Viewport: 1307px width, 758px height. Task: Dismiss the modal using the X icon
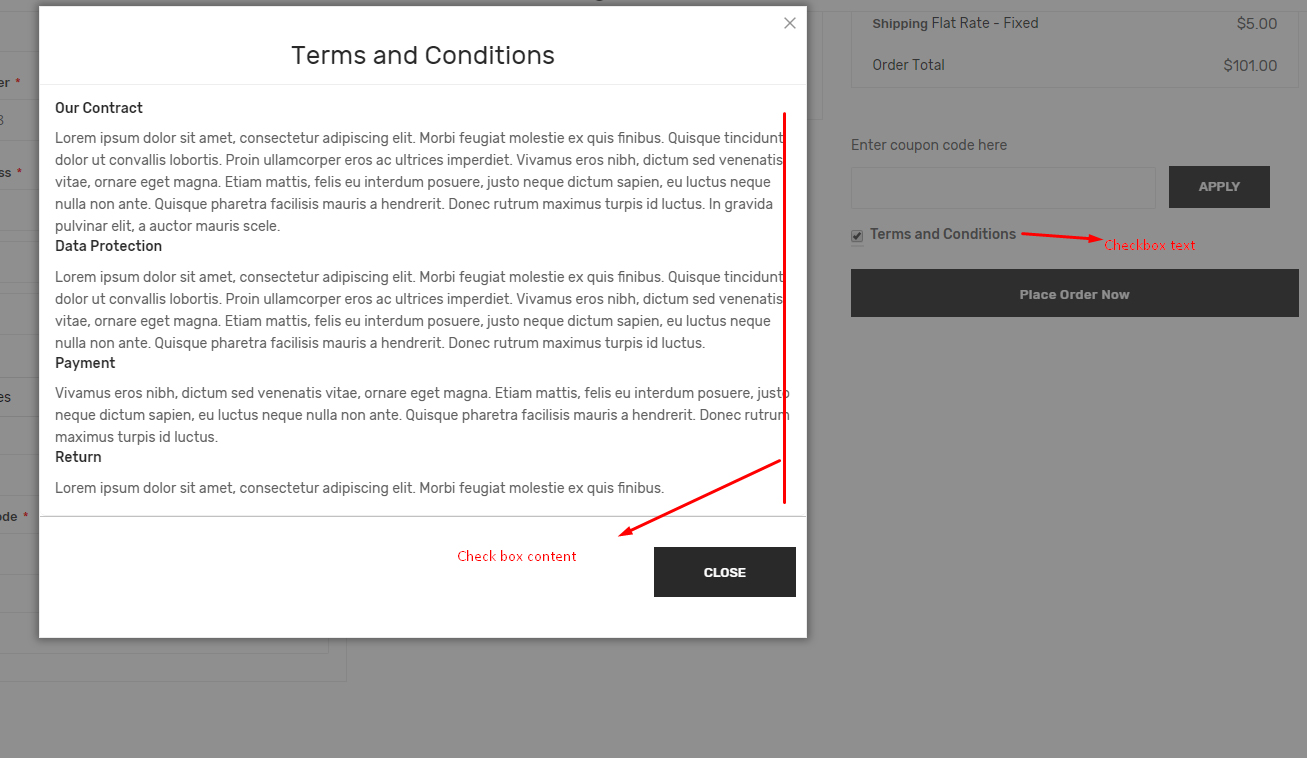pyautogui.click(x=790, y=23)
